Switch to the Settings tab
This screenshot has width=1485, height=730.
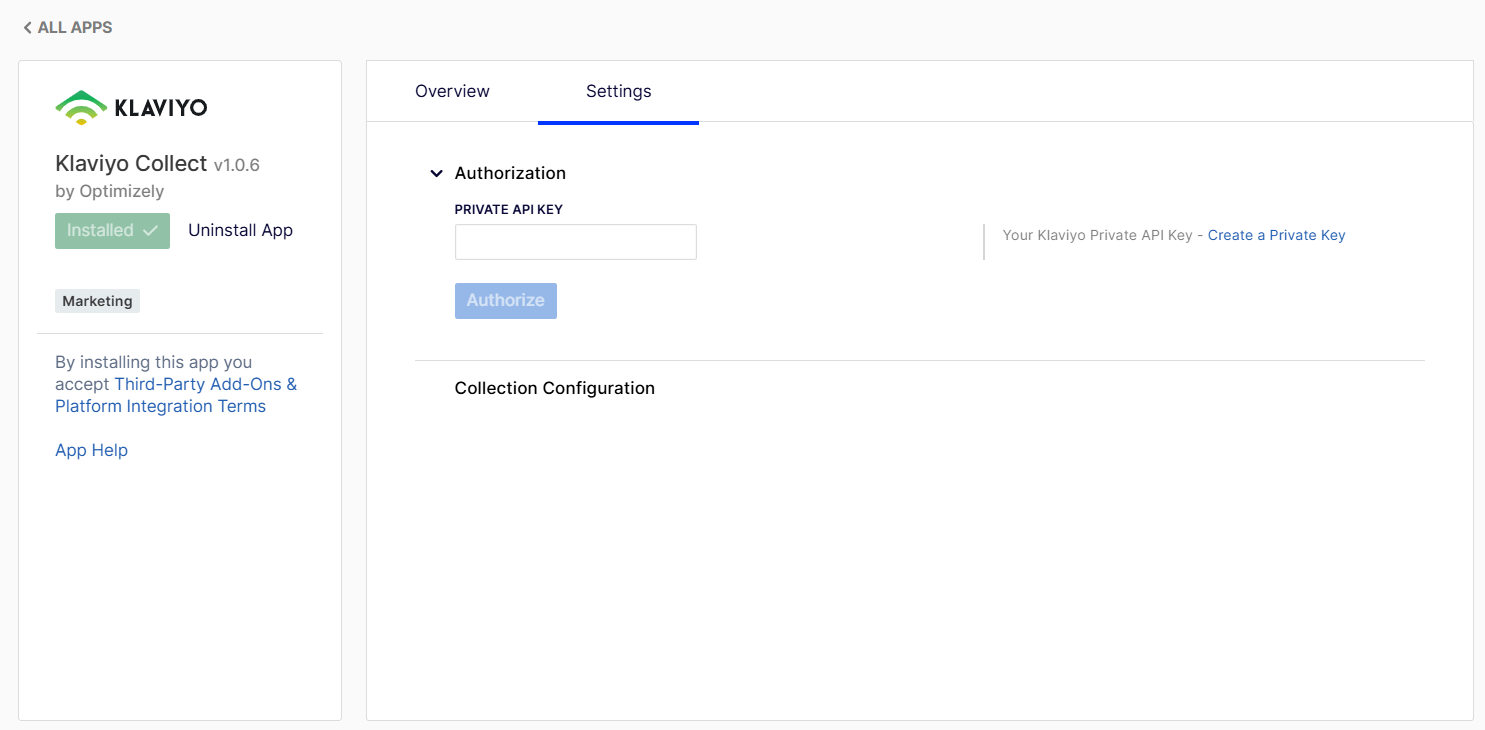(618, 91)
